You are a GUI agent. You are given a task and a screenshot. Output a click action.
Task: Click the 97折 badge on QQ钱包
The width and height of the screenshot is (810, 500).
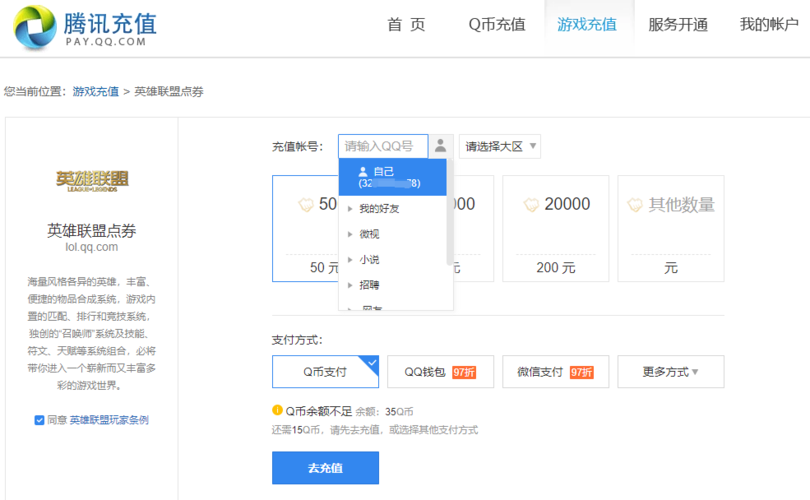tap(464, 372)
